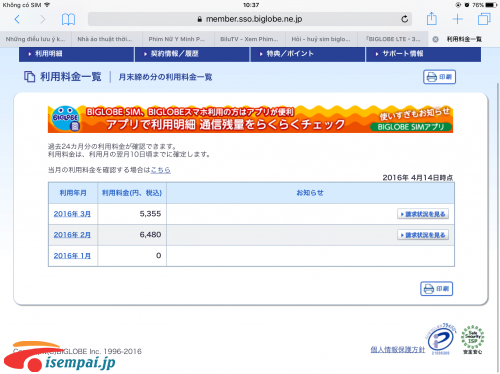Click 請求状況を見る for February 2016

tap(423, 235)
